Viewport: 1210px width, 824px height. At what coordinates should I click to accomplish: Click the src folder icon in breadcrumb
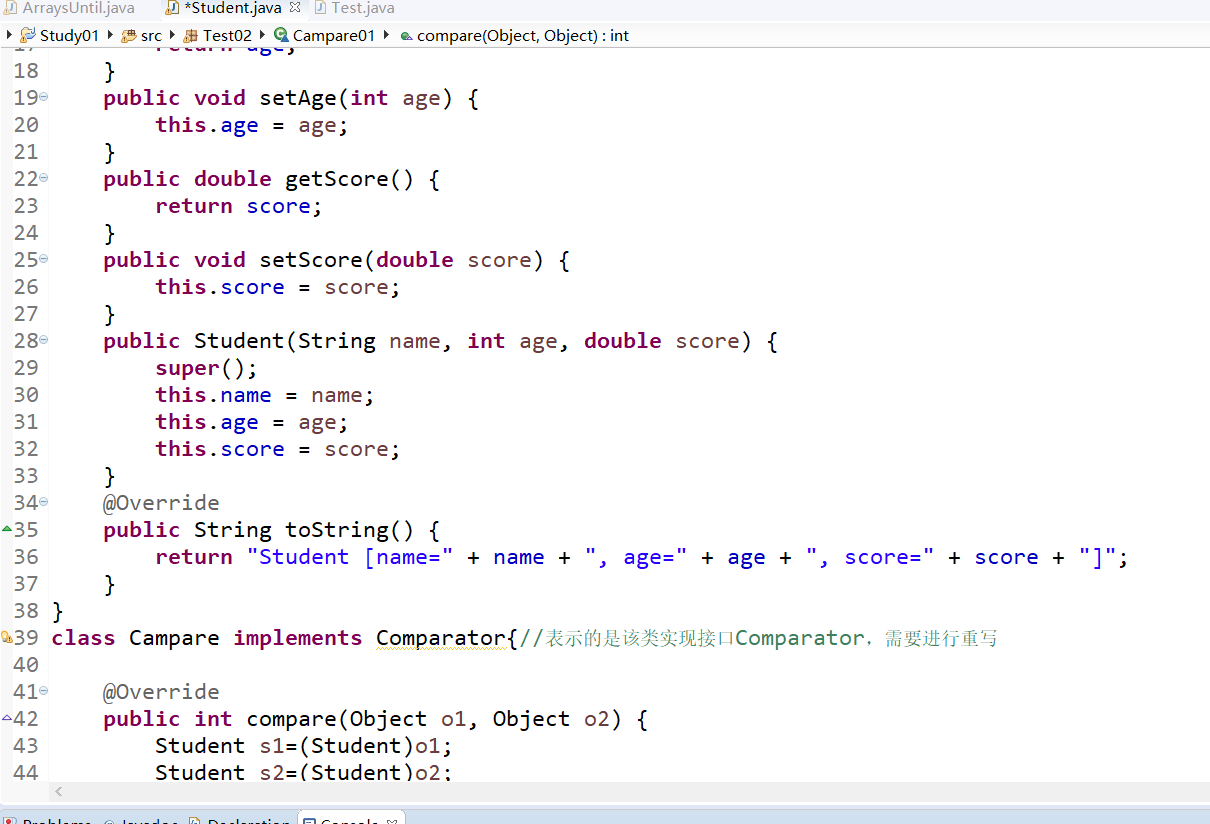click(x=129, y=35)
